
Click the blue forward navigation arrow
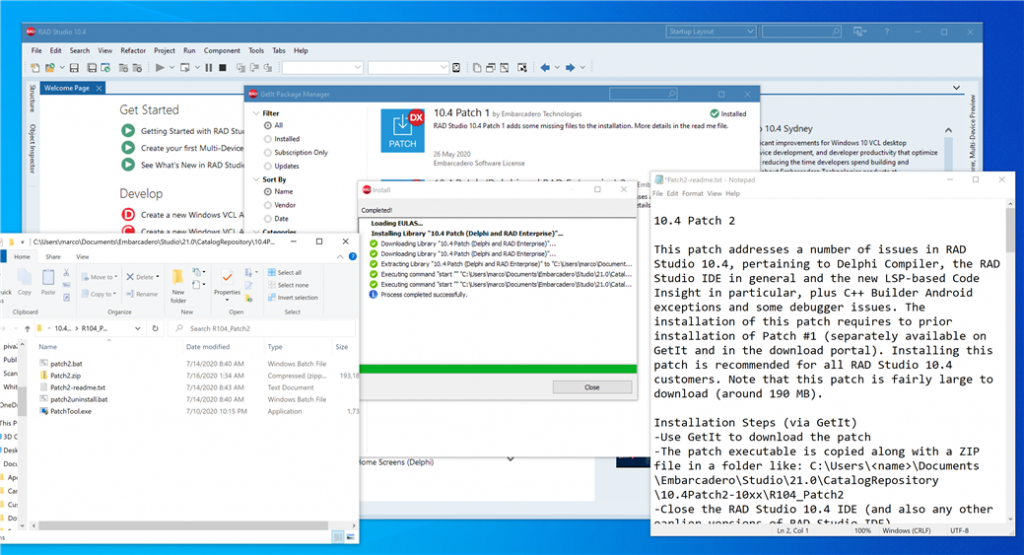coord(569,67)
